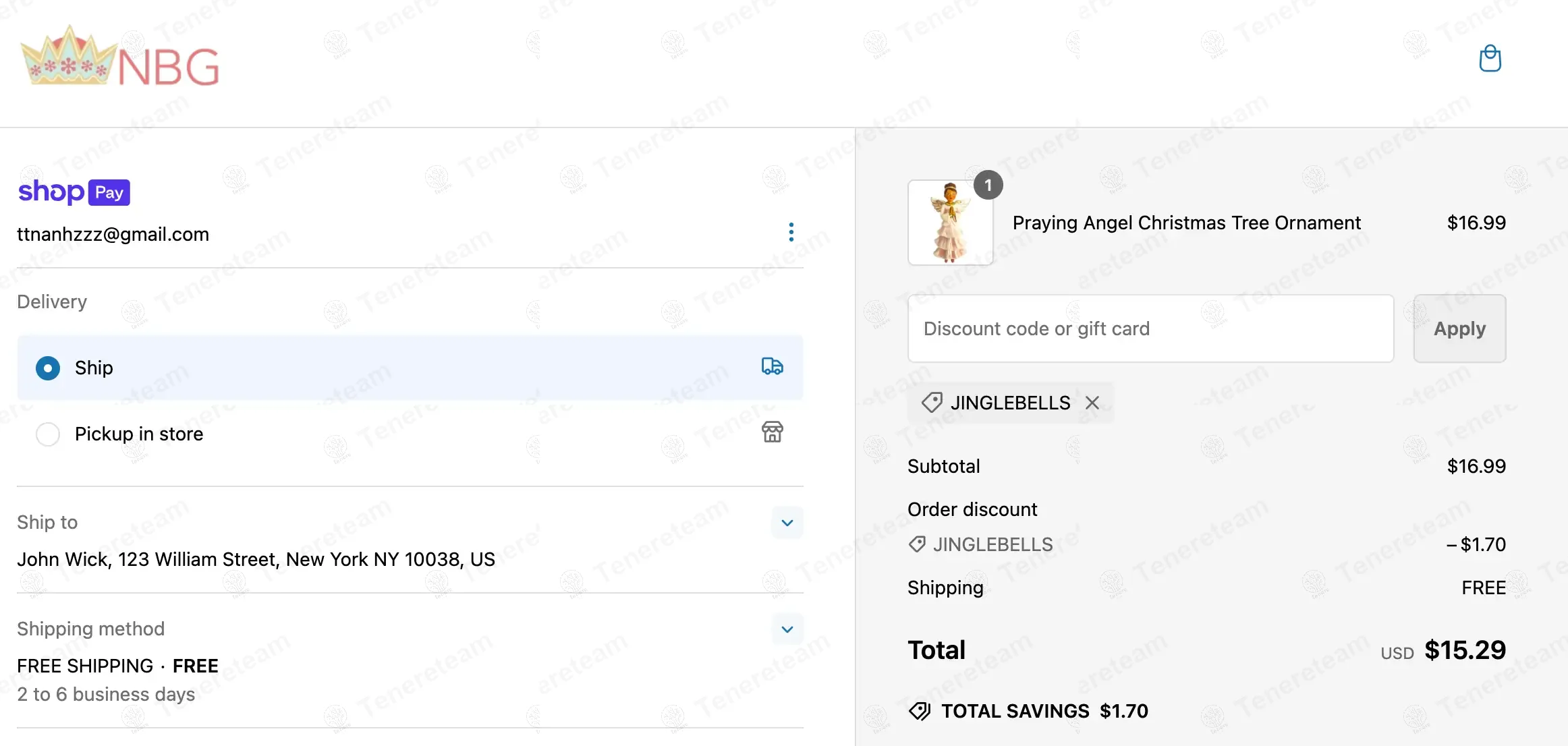Remove the JINGLEBELLS discount code
This screenshot has width=1568, height=746.
click(1092, 403)
